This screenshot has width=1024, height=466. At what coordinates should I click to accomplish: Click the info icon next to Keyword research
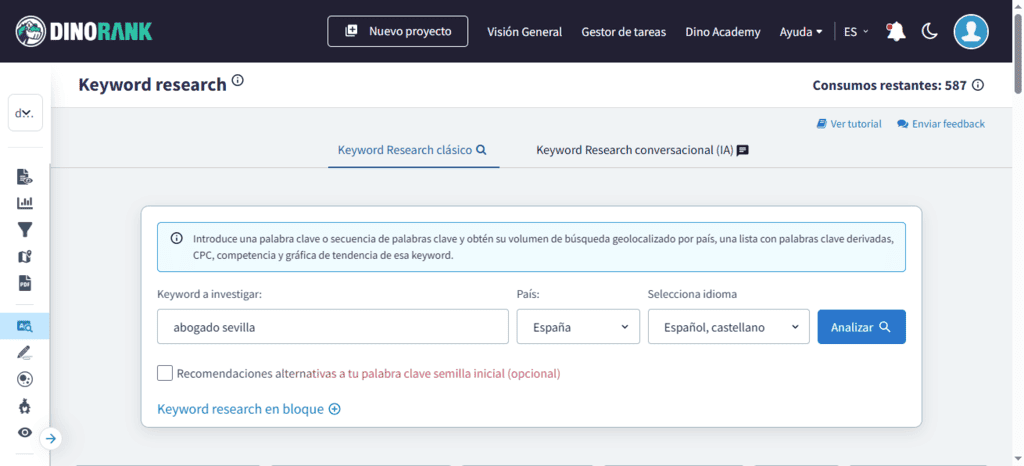(237, 81)
